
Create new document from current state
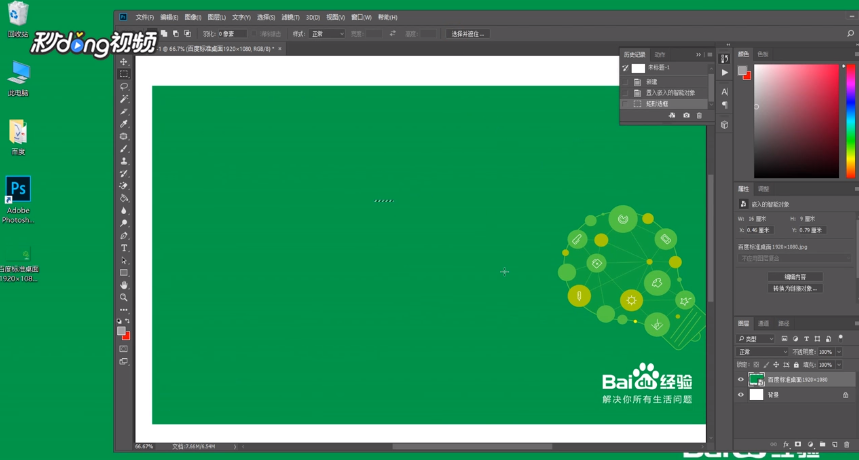673,116
